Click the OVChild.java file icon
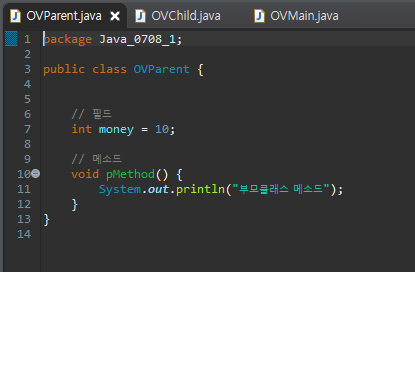 coord(140,16)
